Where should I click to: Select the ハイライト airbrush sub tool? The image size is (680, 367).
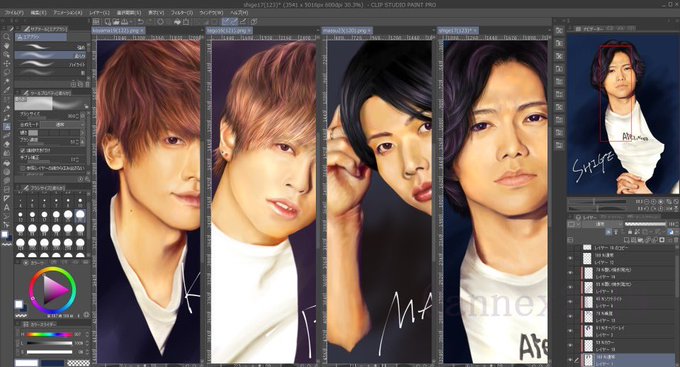tap(51, 64)
